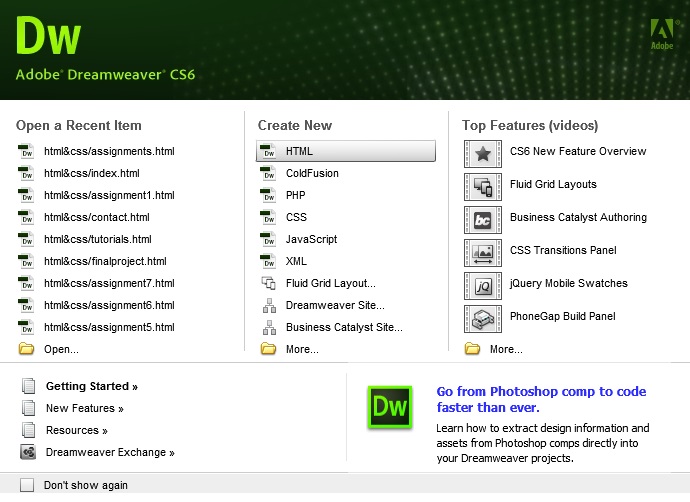Viewport: 690px width, 502px height.
Task: Create a new ColdFusion file
Action: (x=312, y=173)
